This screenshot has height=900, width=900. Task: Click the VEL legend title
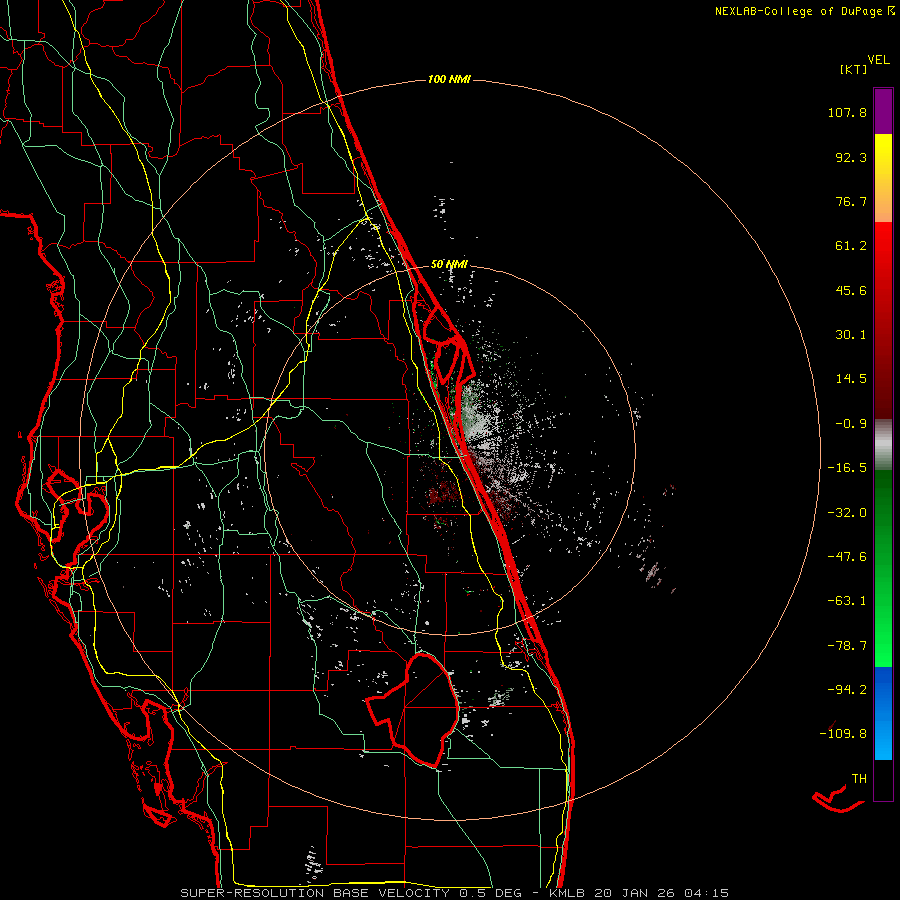pyautogui.click(x=878, y=60)
